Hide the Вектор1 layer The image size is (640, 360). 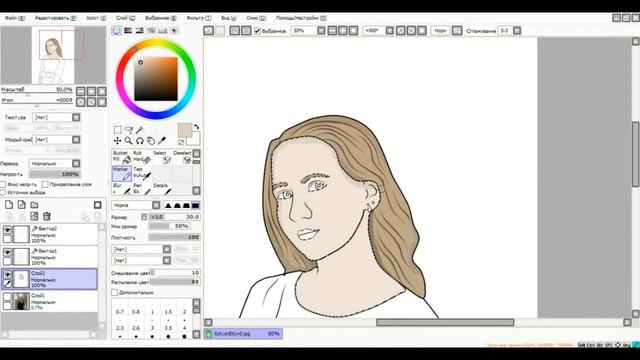tap(7, 253)
